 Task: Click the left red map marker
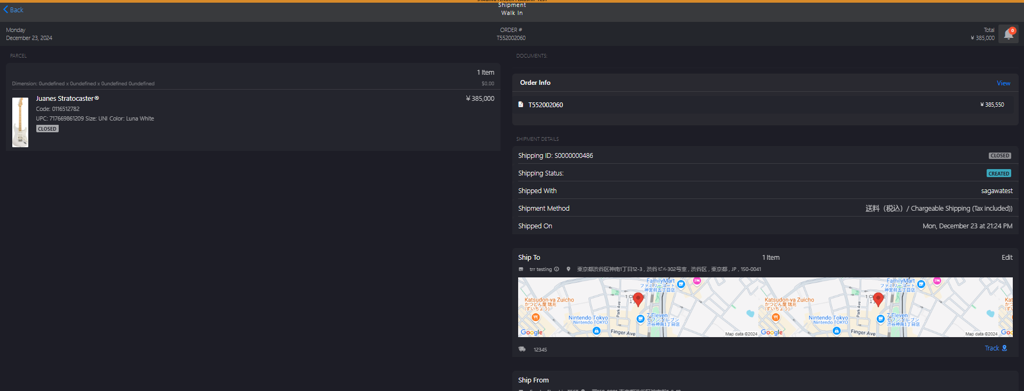[638, 300]
